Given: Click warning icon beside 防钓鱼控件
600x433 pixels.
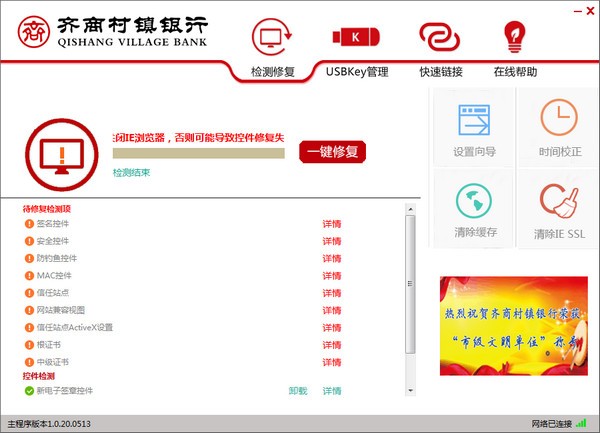Looking at the screenshot, I should [29, 258].
